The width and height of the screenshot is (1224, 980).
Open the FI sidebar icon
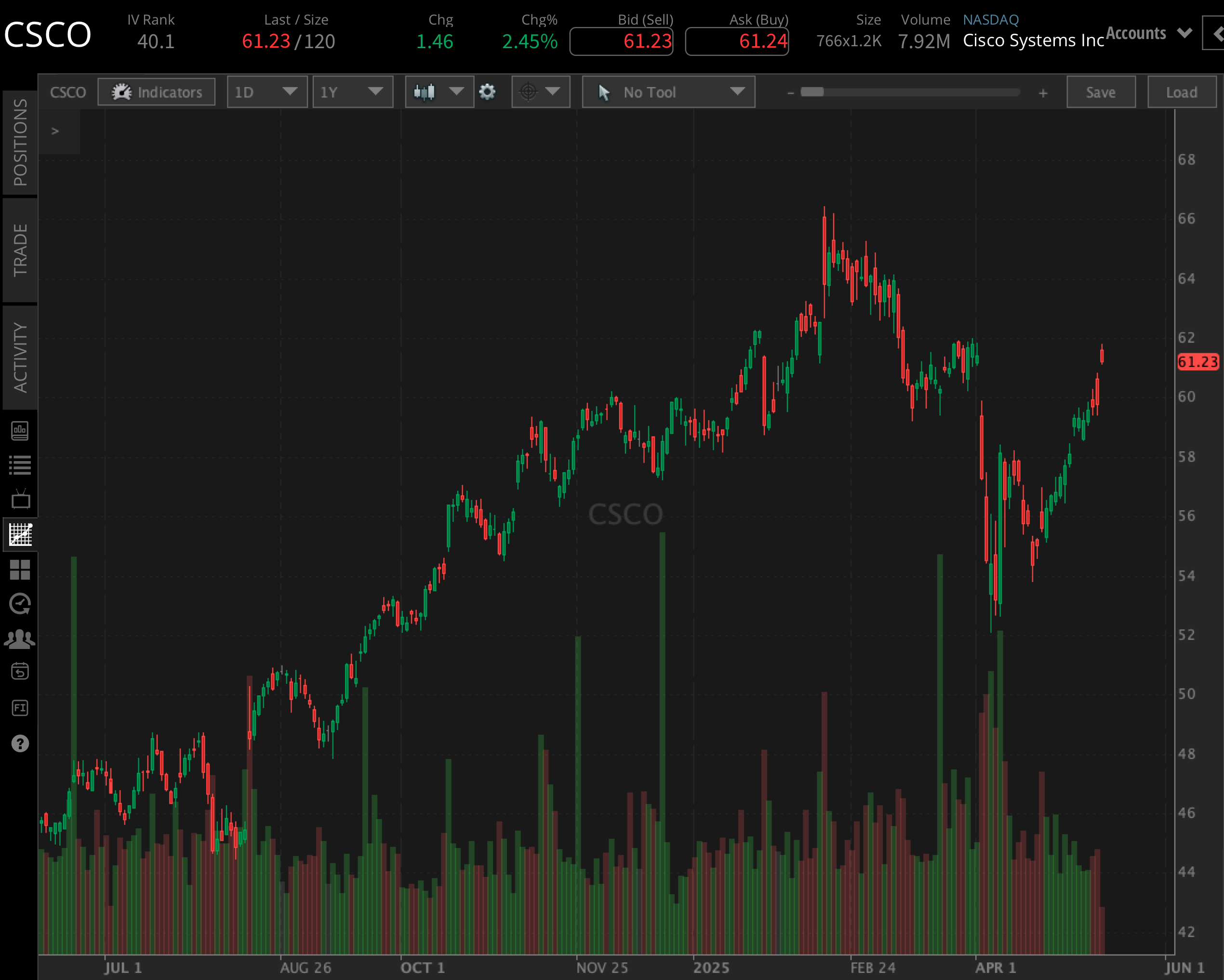[20, 707]
